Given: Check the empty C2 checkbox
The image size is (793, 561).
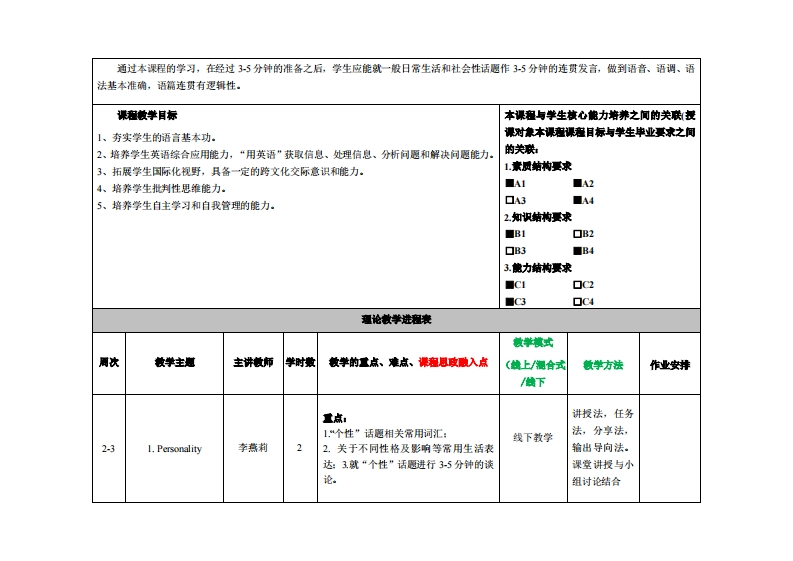Looking at the screenshot, I should pyautogui.click(x=577, y=285).
